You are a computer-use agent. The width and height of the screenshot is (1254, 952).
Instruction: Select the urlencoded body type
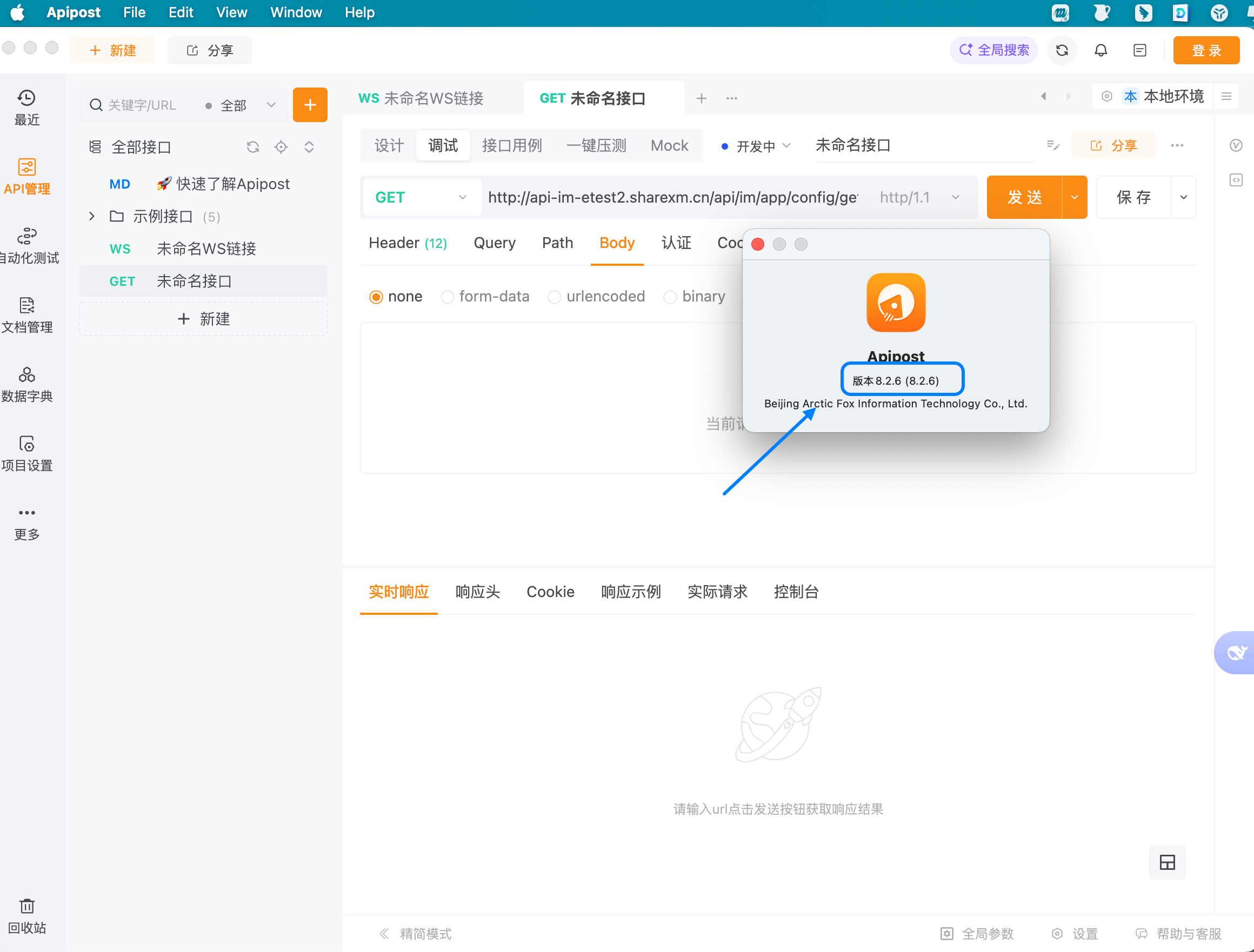point(554,297)
